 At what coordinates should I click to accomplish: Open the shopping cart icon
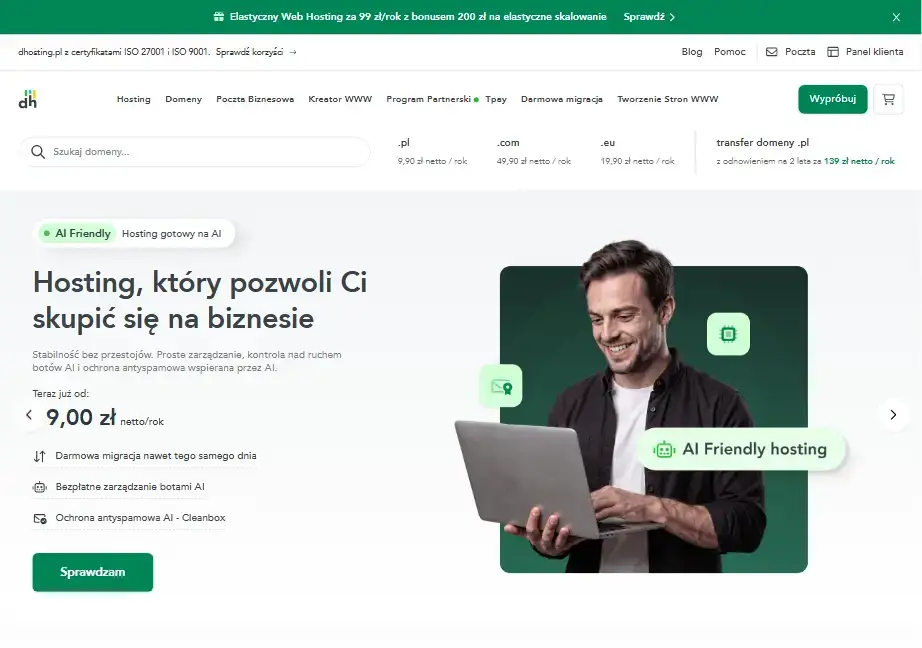[888, 99]
